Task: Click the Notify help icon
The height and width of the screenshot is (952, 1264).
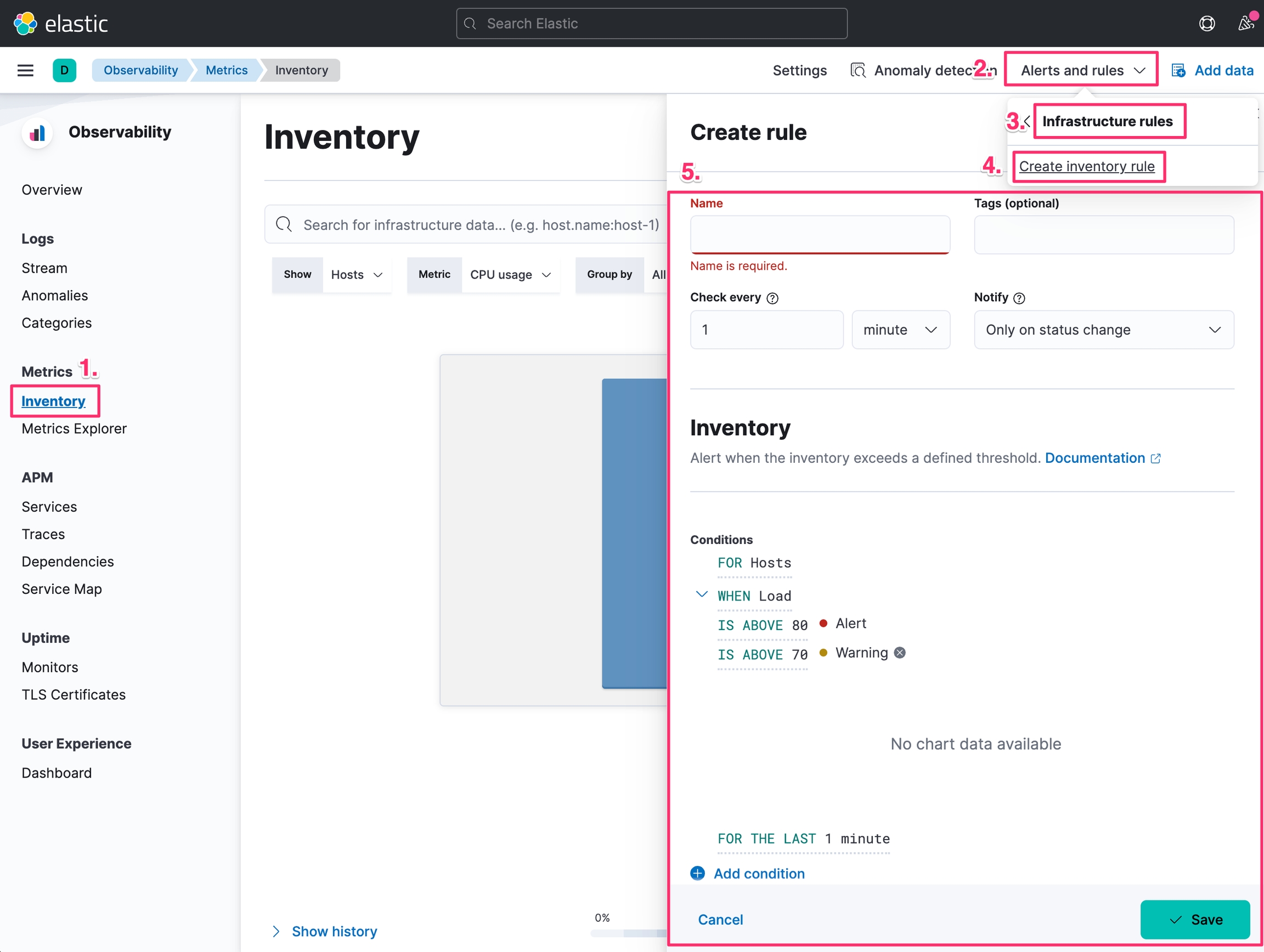Action: [1019, 298]
